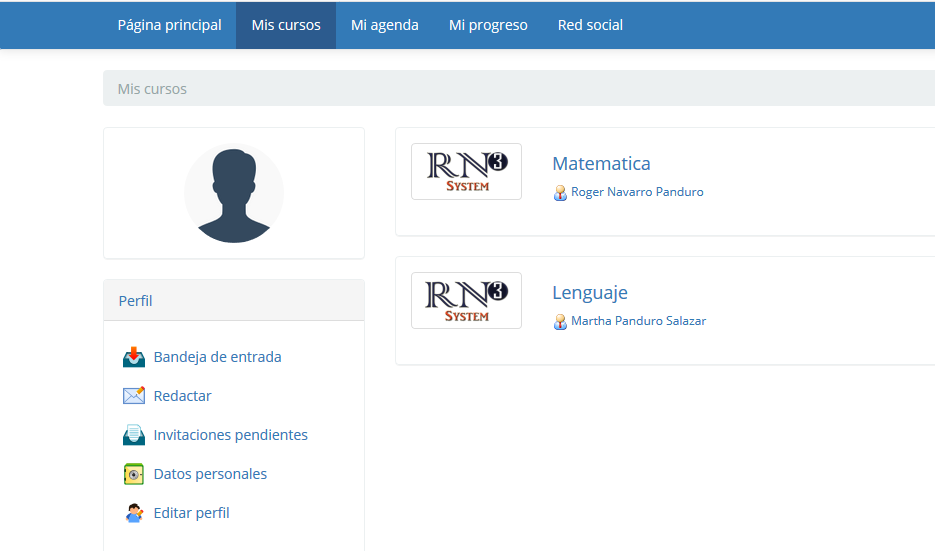Open the Matematica course title
The image size is (939, 559).
point(601,164)
